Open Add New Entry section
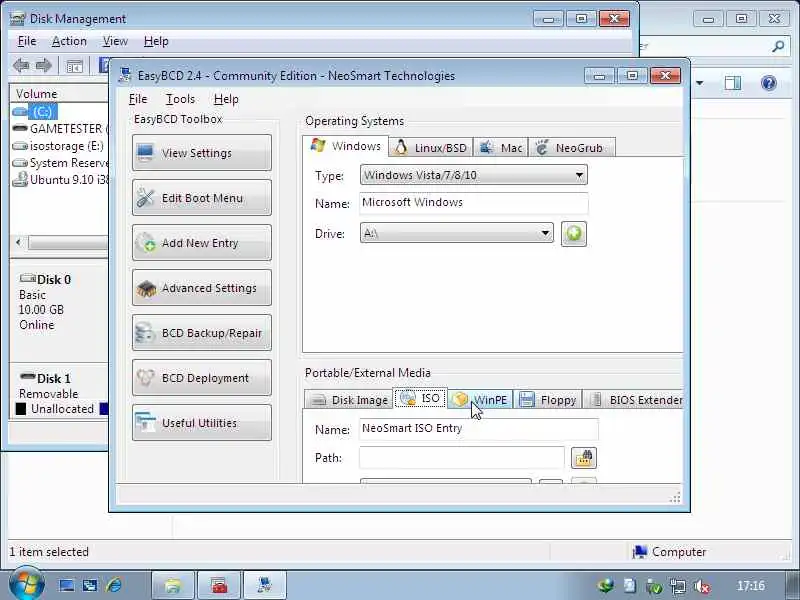This screenshot has width=800, height=600. [202, 243]
